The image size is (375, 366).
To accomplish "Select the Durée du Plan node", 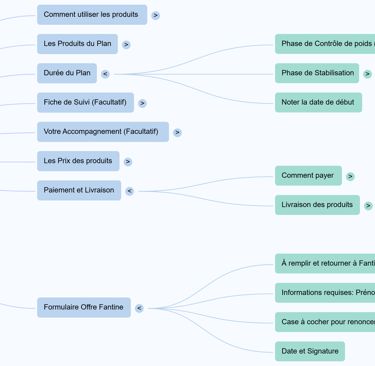I will [x=67, y=73].
